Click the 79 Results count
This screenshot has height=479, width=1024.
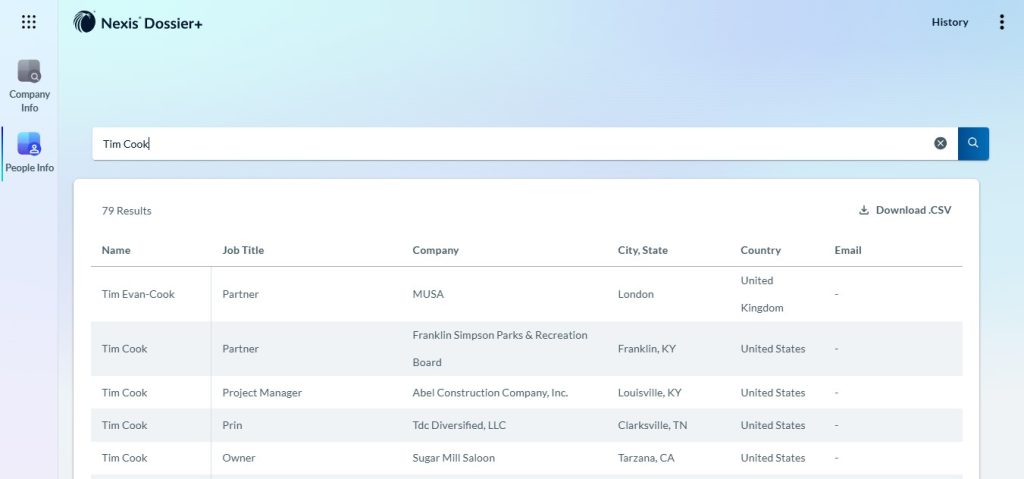126,211
